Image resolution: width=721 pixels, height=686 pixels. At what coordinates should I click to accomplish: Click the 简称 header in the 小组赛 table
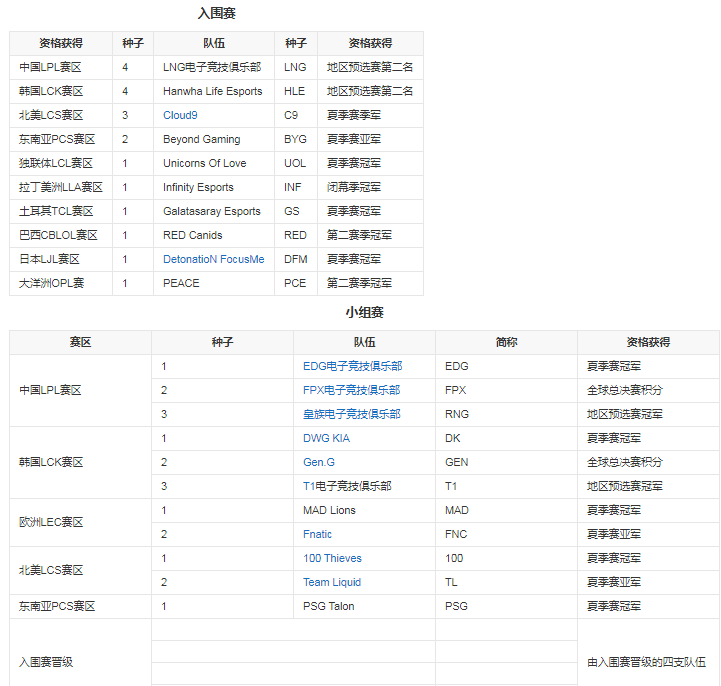506,342
